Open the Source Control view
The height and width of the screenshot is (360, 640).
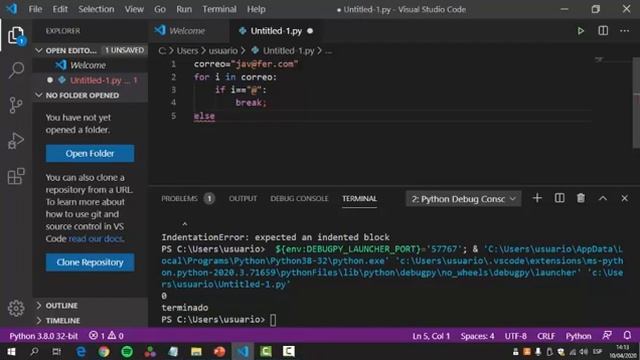point(16,105)
